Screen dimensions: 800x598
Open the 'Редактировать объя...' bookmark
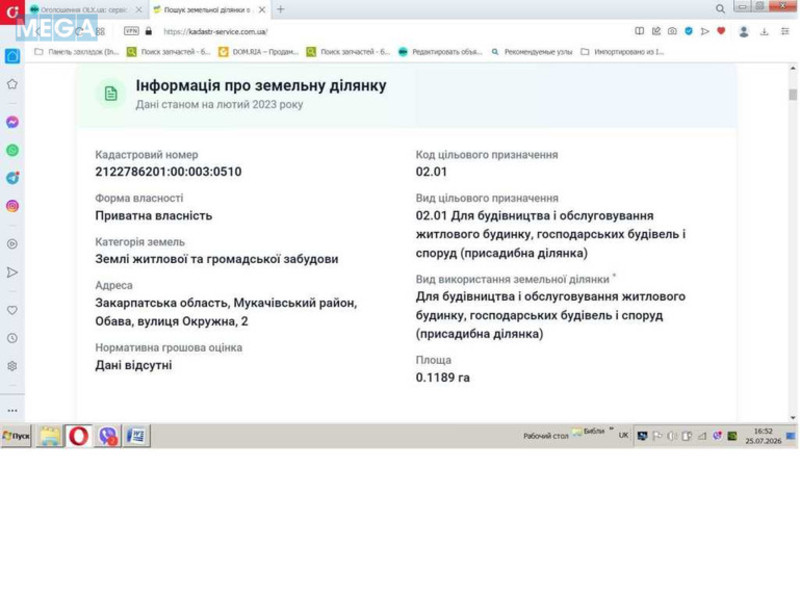[x=440, y=52]
